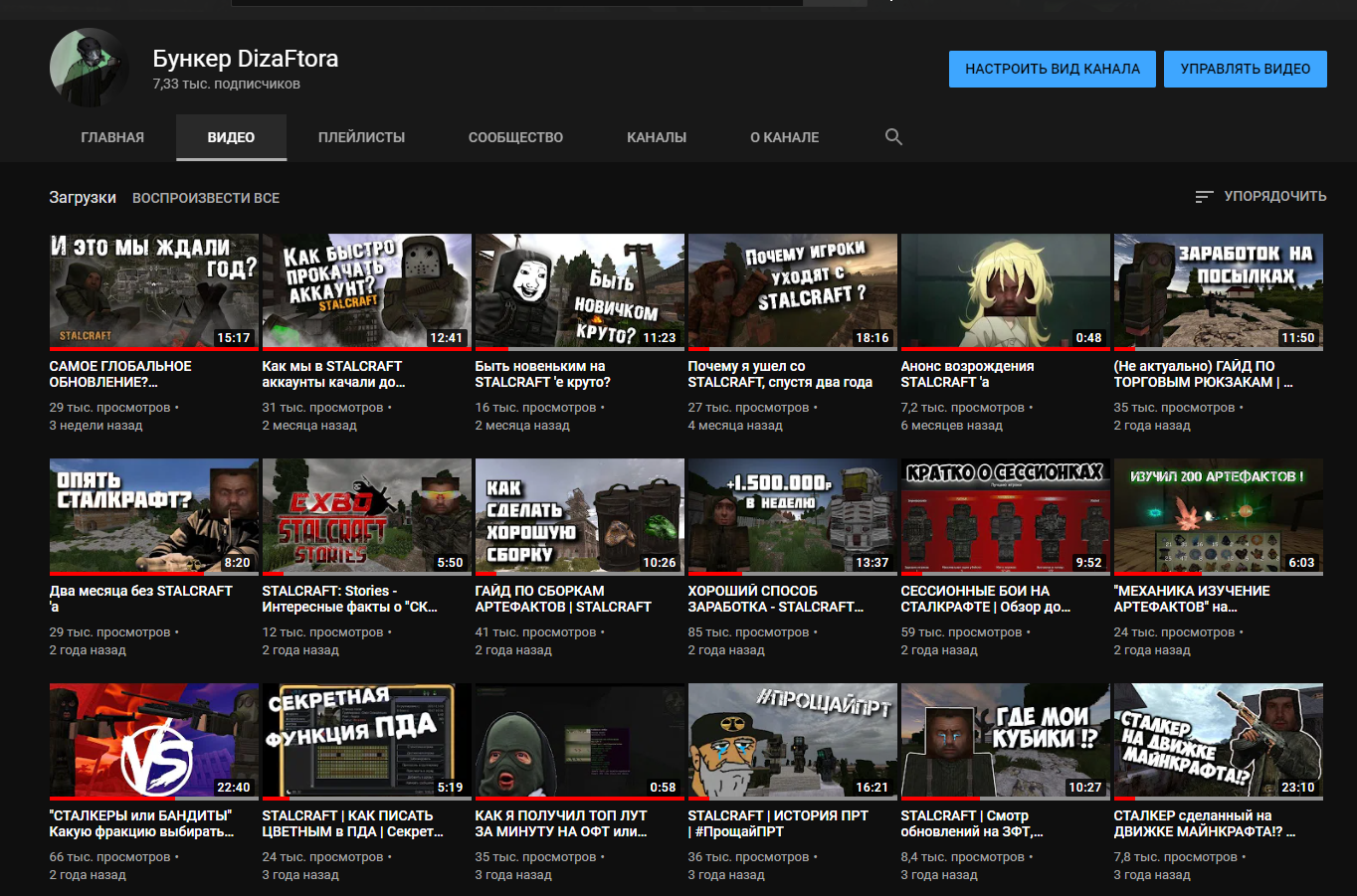Open the ПЛЕЙЛИСТЫ tab
This screenshot has height=896, width=1357.
click(x=361, y=137)
